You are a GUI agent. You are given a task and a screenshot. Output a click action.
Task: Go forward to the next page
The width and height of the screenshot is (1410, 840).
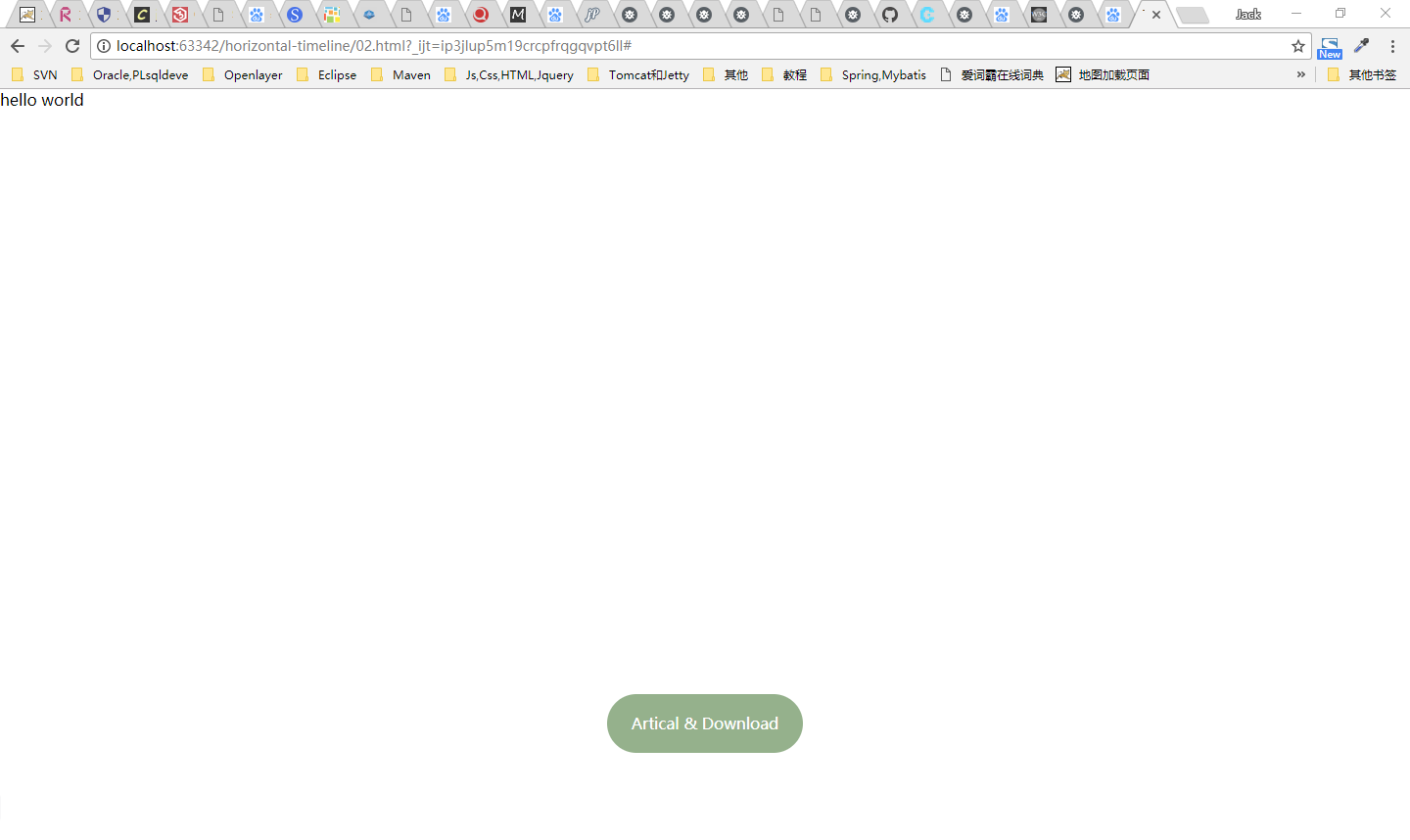(45, 46)
